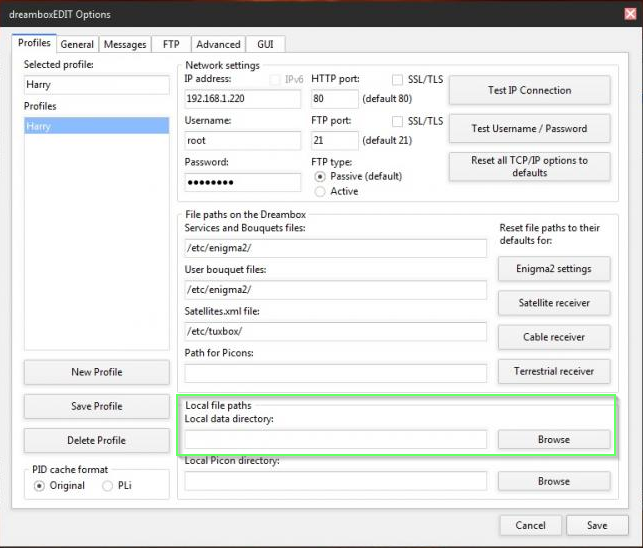Focus the Password field
The width and height of the screenshot is (643, 548).
[x=242, y=182]
